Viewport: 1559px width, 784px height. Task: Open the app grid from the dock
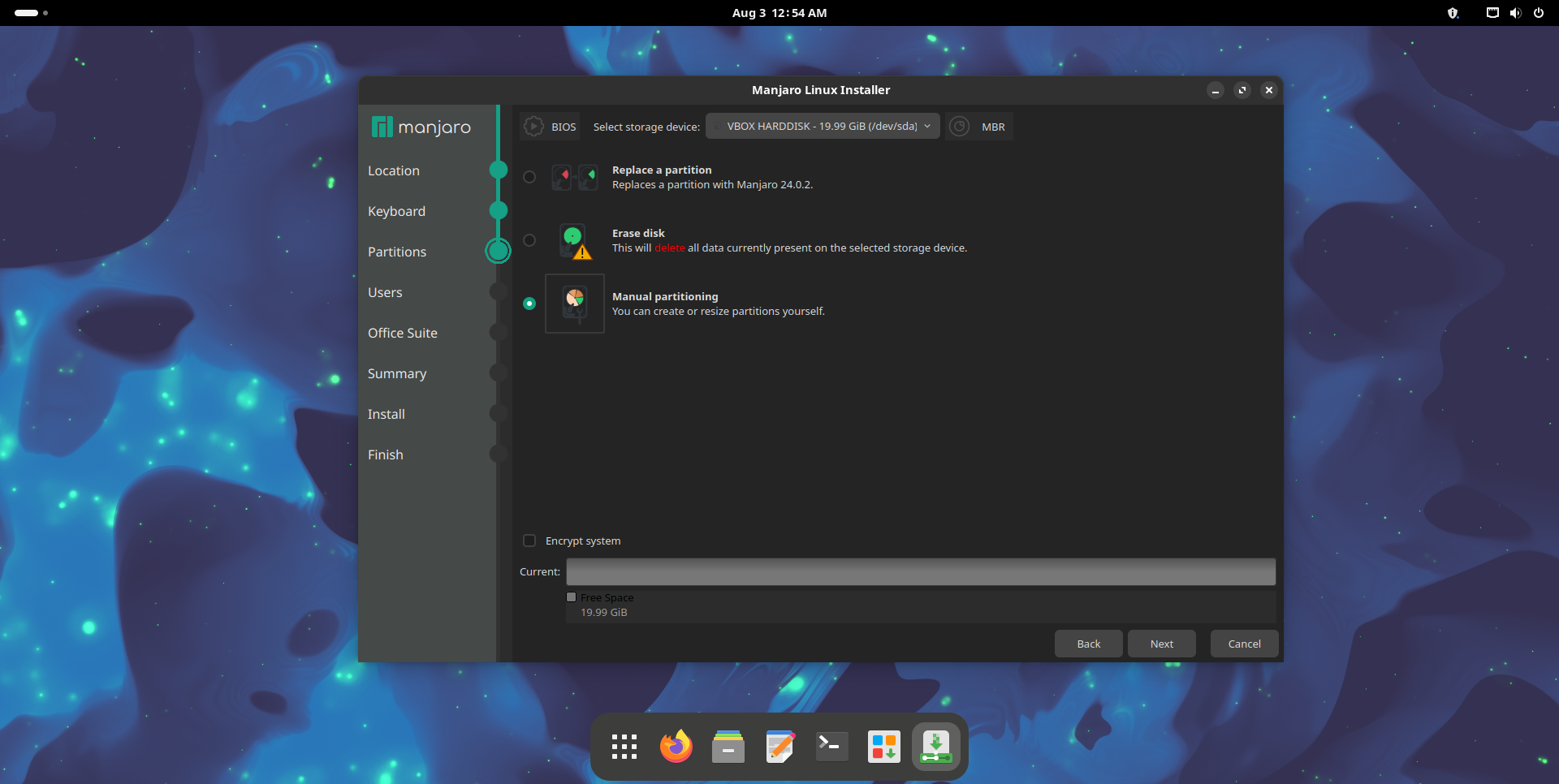click(624, 747)
